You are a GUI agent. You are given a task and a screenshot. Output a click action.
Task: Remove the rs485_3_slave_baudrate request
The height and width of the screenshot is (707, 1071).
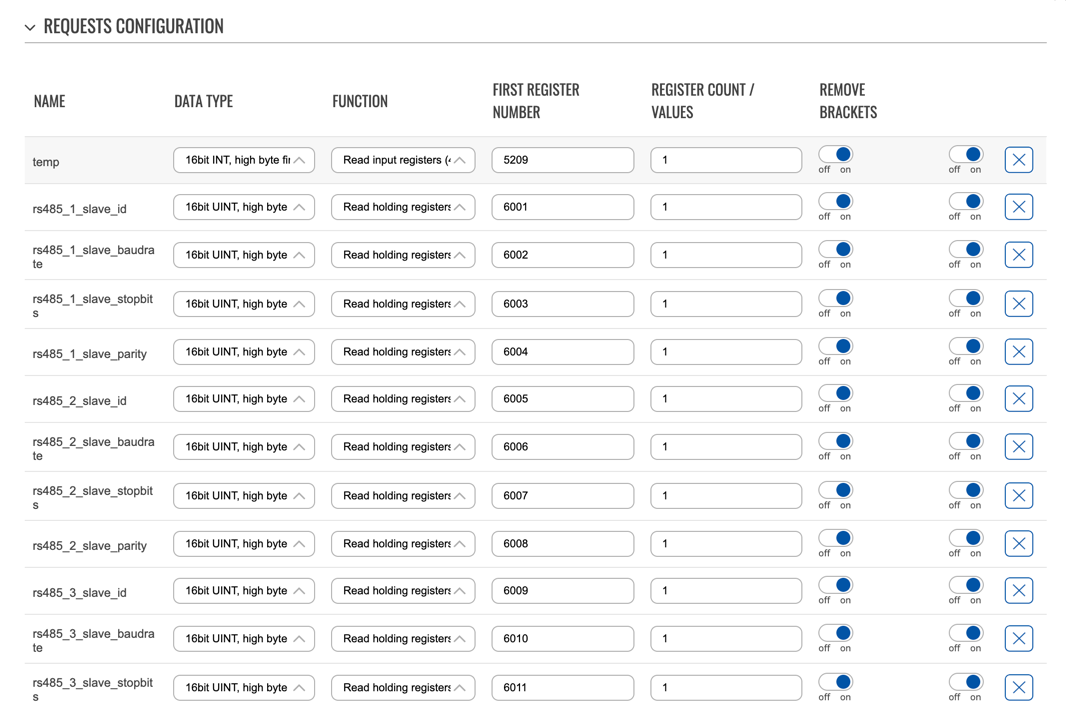tap(1018, 639)
